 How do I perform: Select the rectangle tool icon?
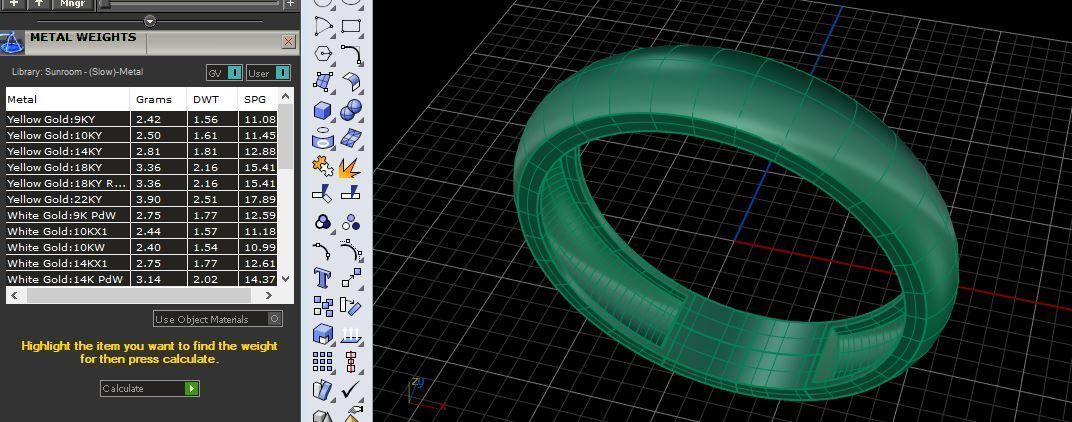(351, 26)
